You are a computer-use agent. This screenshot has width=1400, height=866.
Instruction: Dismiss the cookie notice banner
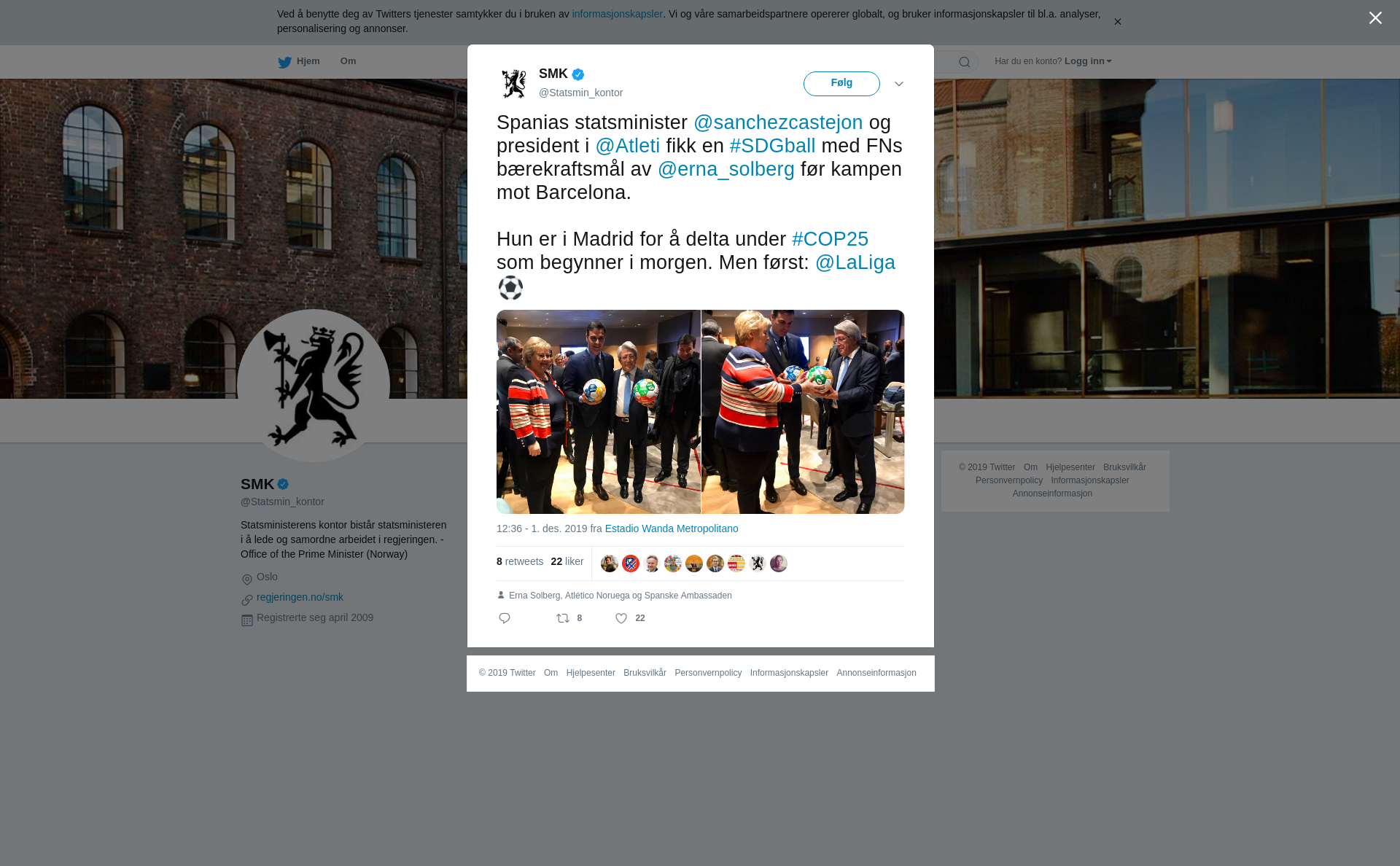point(1117,22)
